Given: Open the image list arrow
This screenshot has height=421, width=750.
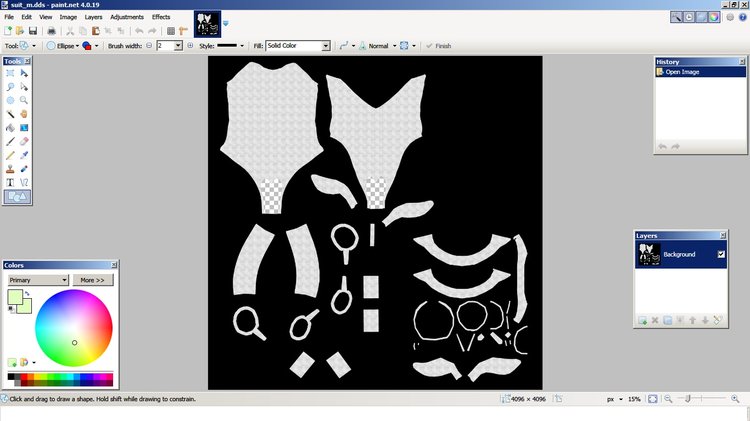Looking at the screenshot, I should tap(226, 23).
